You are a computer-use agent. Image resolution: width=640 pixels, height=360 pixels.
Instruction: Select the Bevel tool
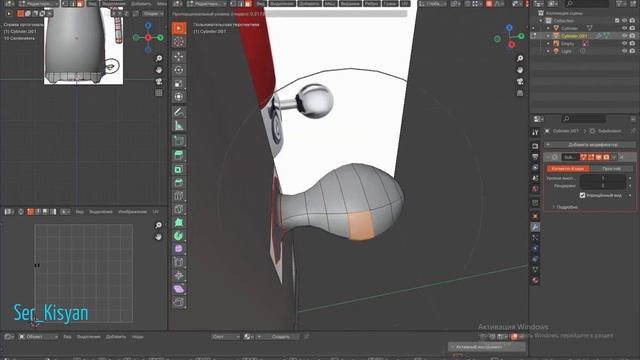tap(179, 182)
